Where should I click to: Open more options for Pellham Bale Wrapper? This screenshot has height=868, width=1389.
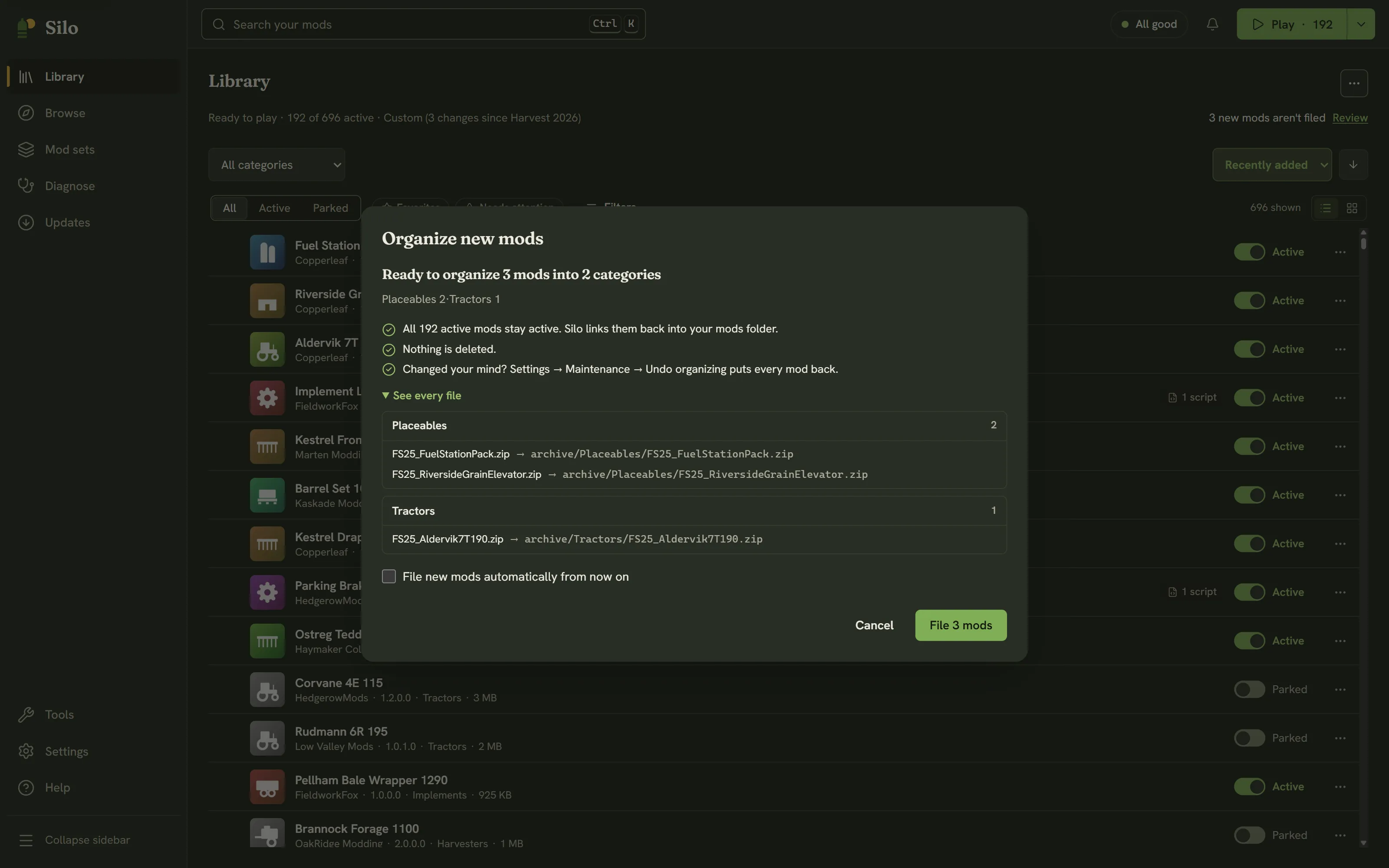click(1340, 787)
